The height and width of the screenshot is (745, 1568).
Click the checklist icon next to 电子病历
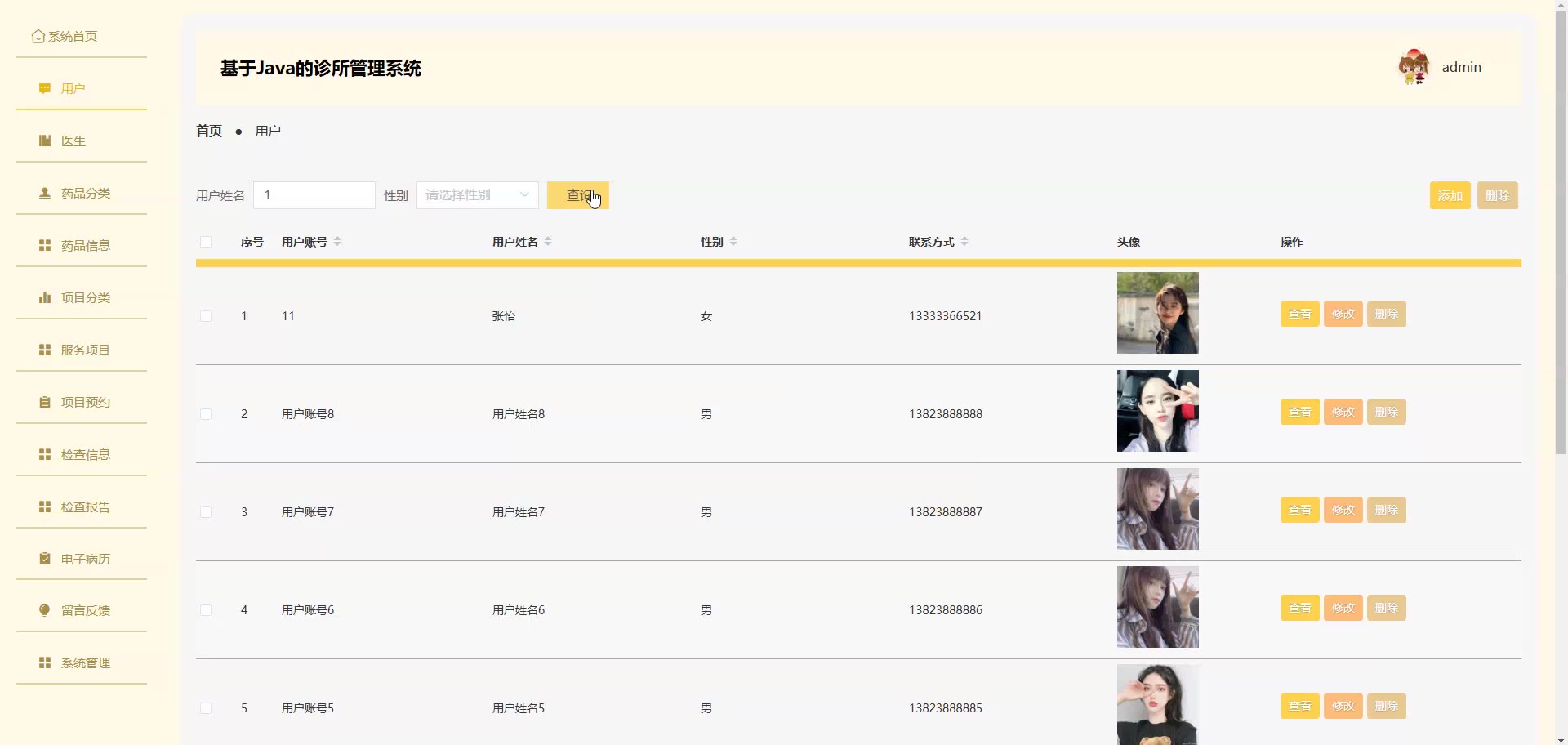tap(45, 559)
